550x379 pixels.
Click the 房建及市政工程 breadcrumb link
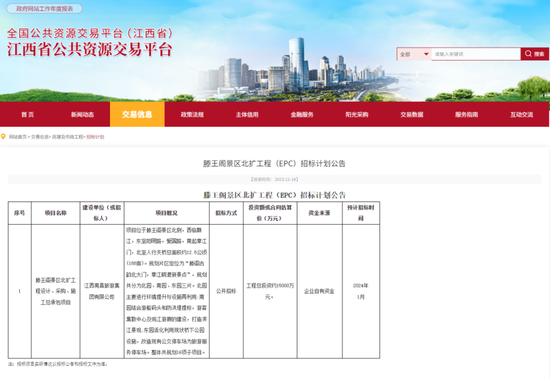click(x=67, y=137)
